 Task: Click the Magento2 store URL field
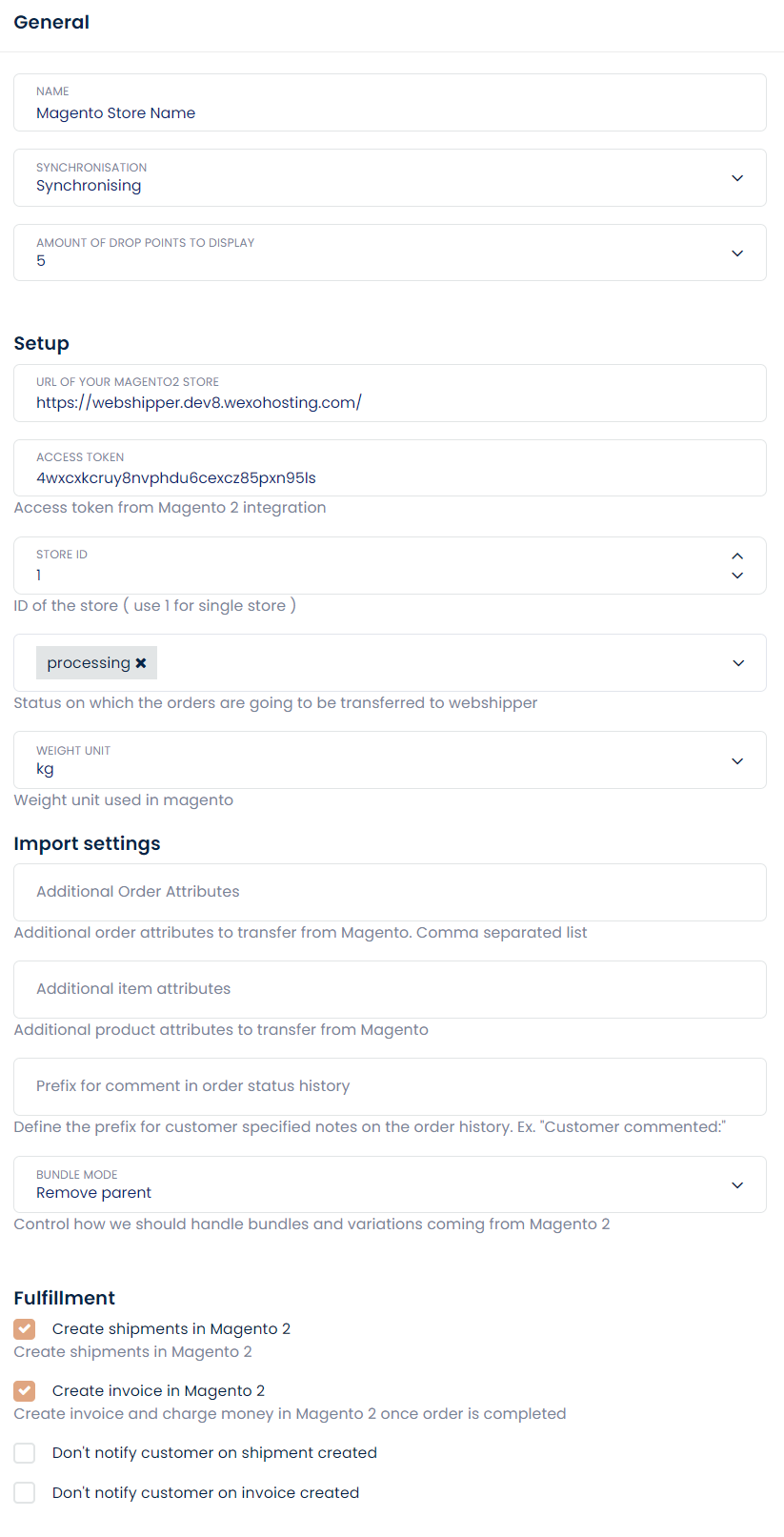pyautogui.click(x=381, y=403)
